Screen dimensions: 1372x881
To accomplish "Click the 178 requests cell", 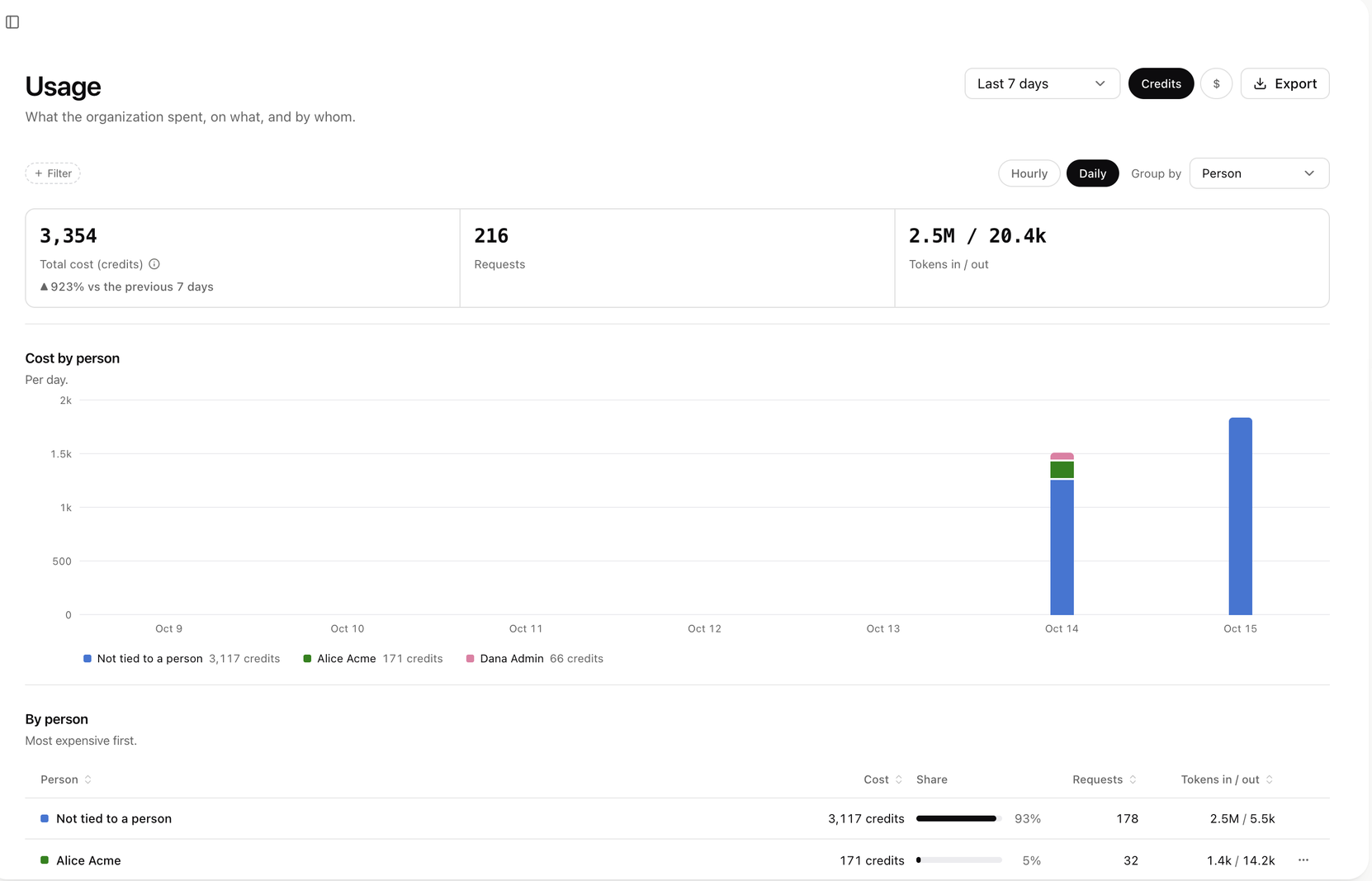I will point(1127,819).
